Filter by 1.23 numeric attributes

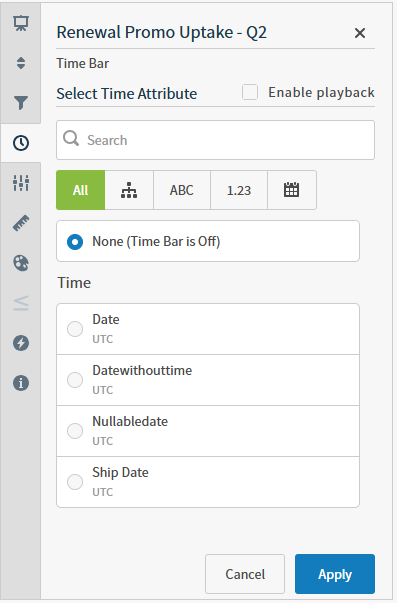pos(239,190)
